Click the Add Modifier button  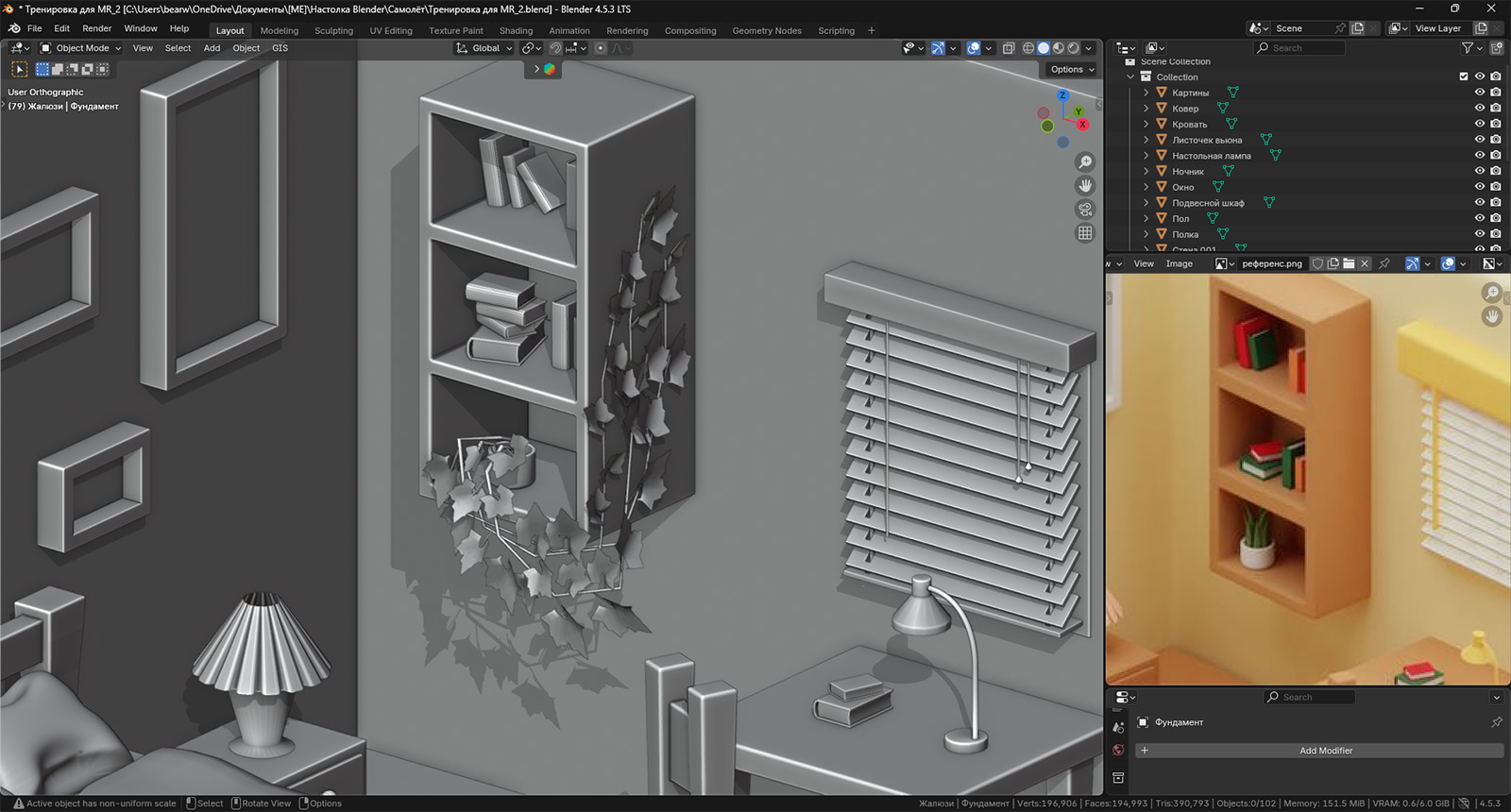coord(1325,751)
